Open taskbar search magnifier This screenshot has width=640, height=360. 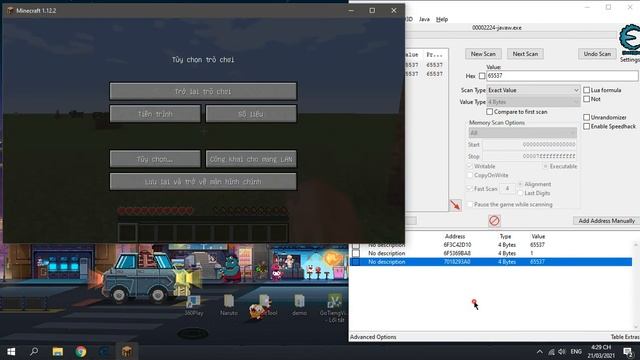pyautogui.click(x=34, y=351)
